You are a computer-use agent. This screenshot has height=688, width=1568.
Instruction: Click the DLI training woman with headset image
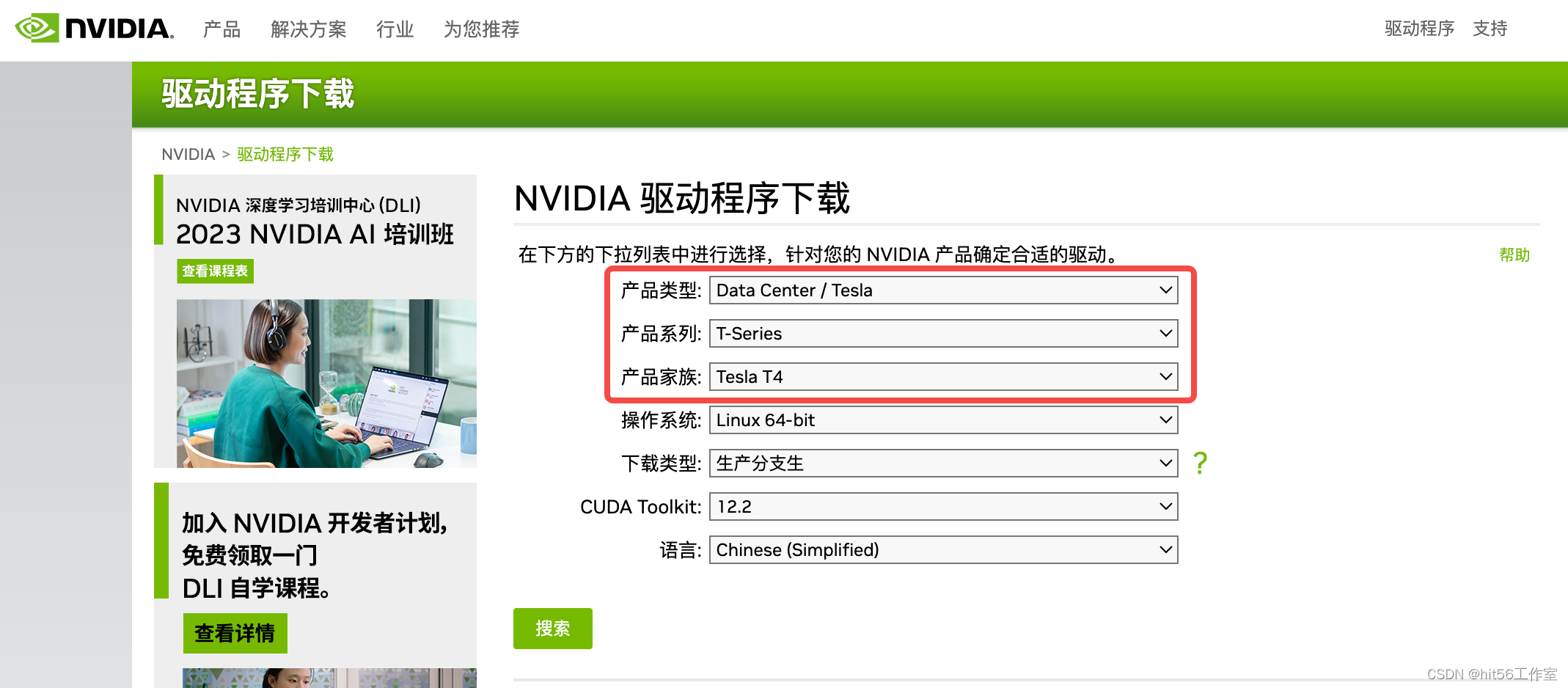(326, 383)
